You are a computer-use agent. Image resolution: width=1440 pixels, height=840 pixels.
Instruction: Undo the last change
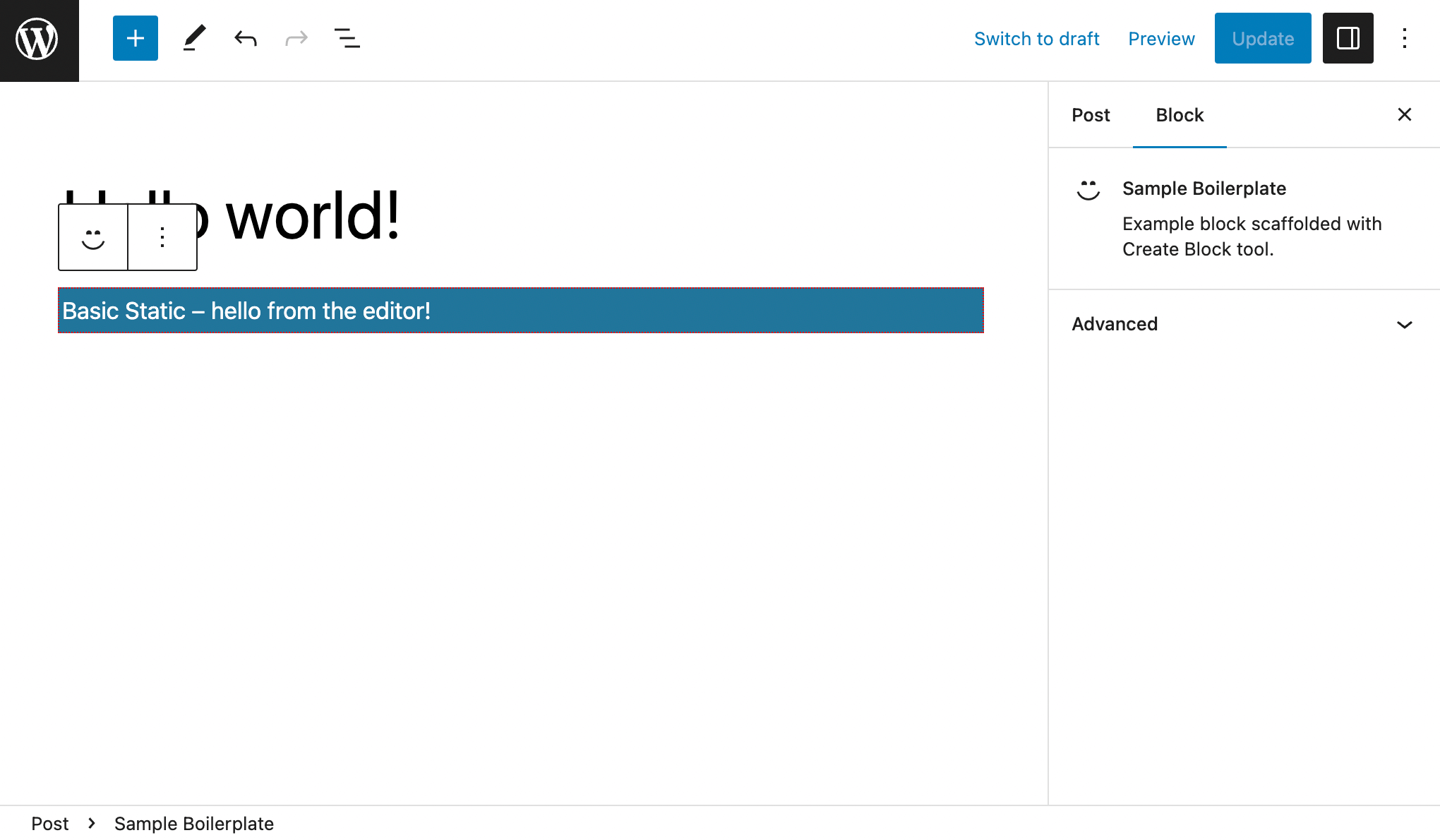[x=245, y=38]
